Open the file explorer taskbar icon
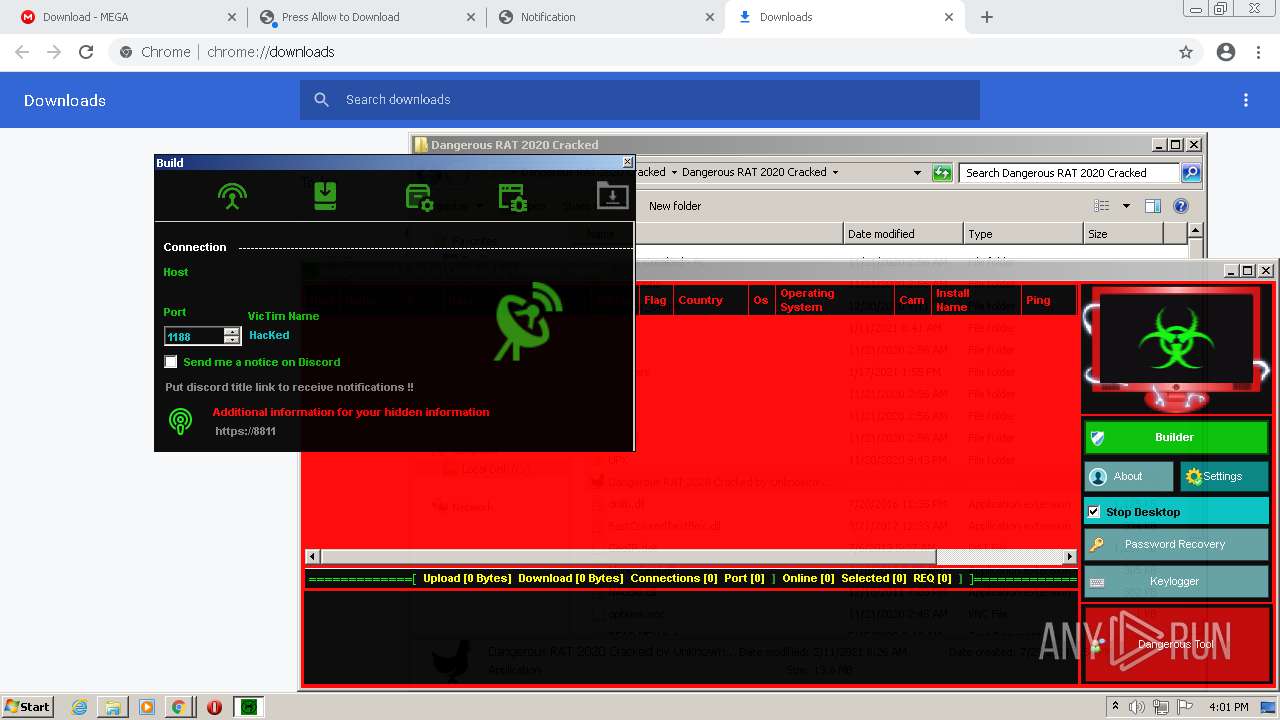Image resolution: width=1280 pixels, height=720 pixels. pos(113,707)
